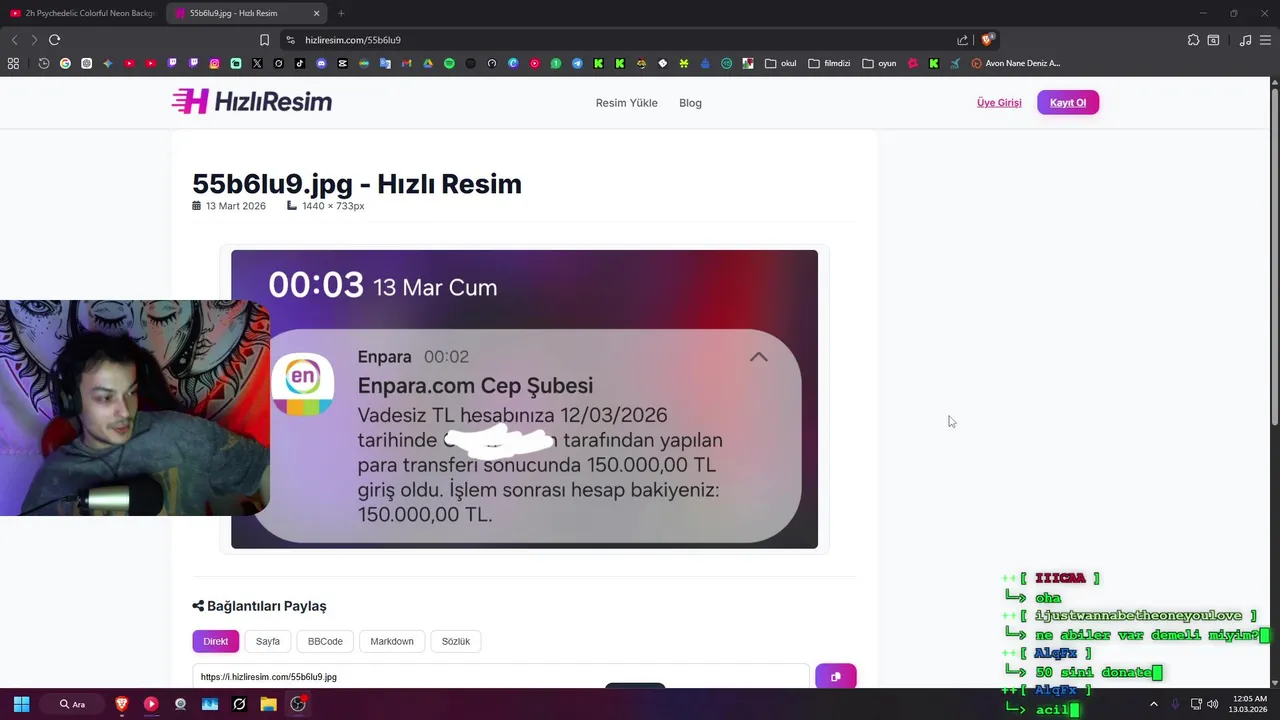Go back with the browser back arrow
Image resolution: width=1280 pixels, height=720 pixels.
tap(14, 40)
